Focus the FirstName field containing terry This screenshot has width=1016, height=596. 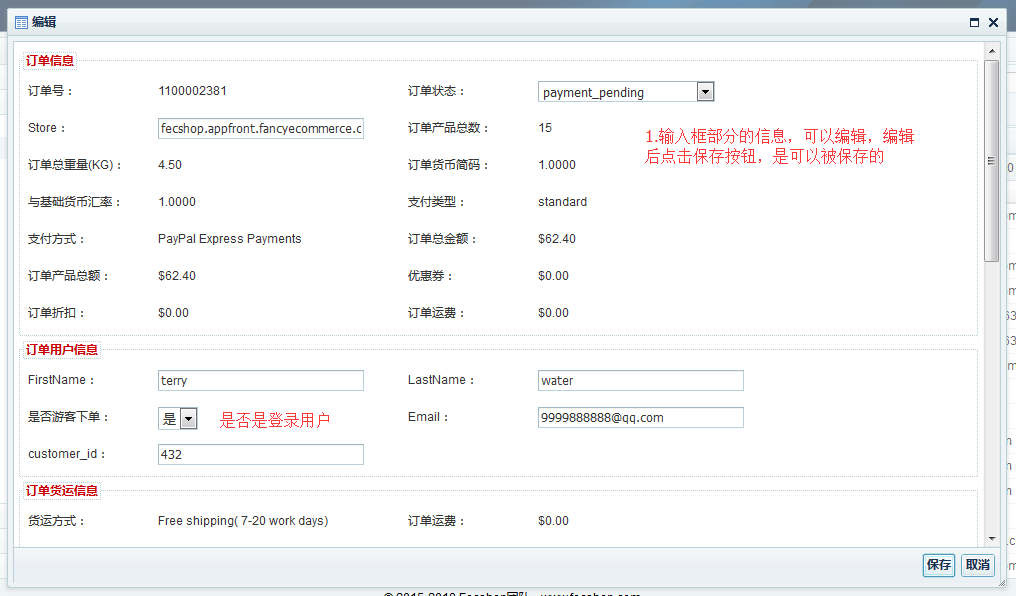pyautogui.click(x=260, y=380)
